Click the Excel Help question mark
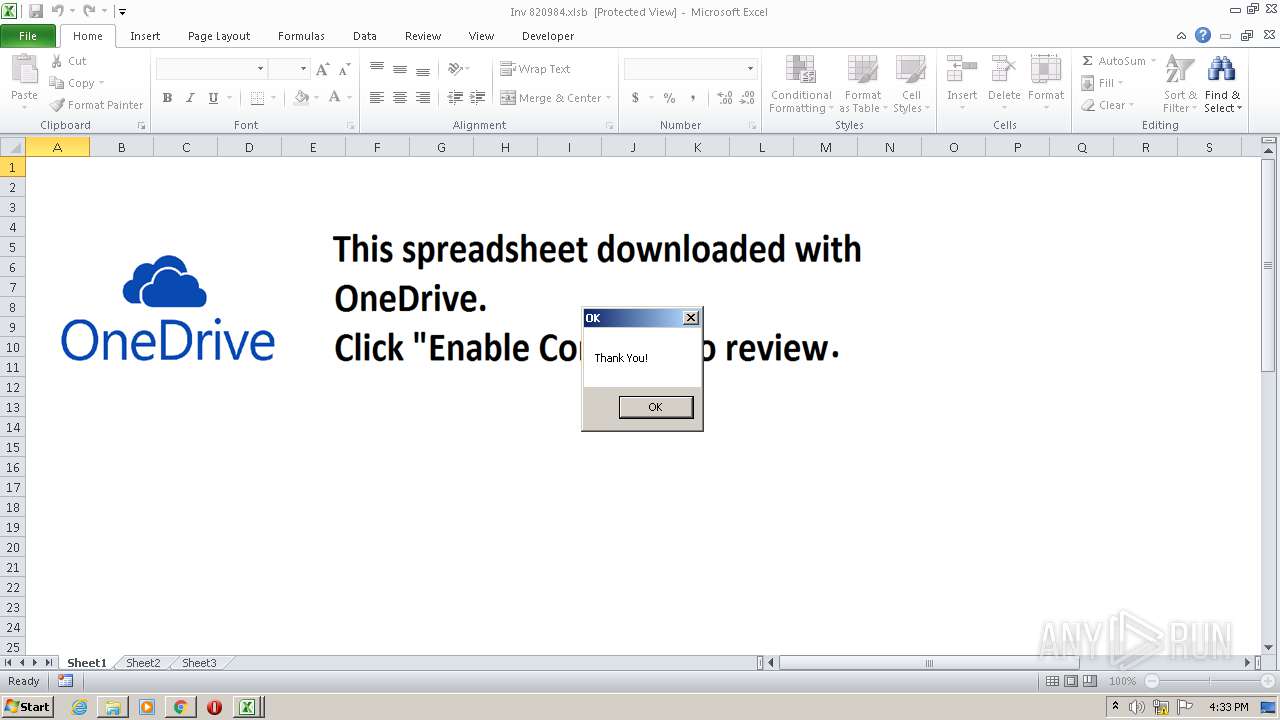This screenshot has height=720, width=1280. [1203, 35]
